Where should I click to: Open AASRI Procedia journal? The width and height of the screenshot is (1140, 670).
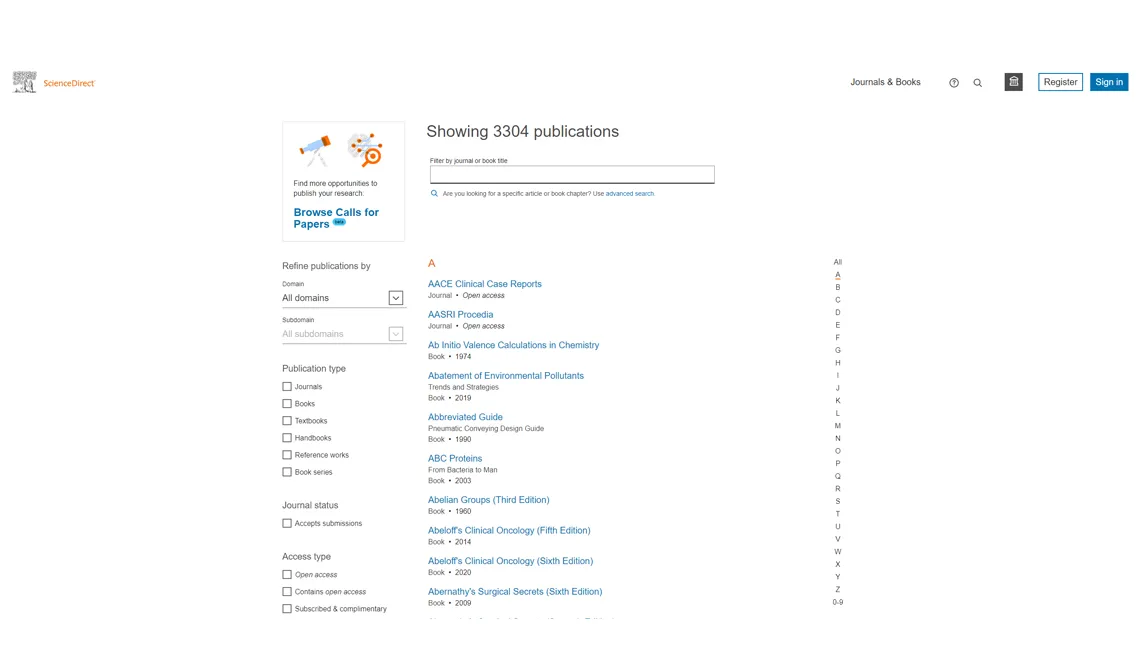click(x=460, y=315)
